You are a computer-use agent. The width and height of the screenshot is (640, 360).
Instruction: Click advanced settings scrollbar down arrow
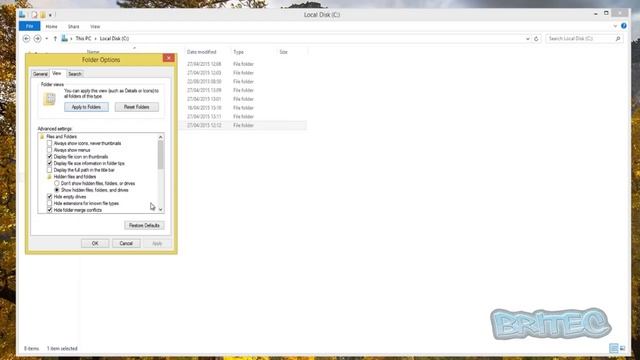[x=160, y=209]
